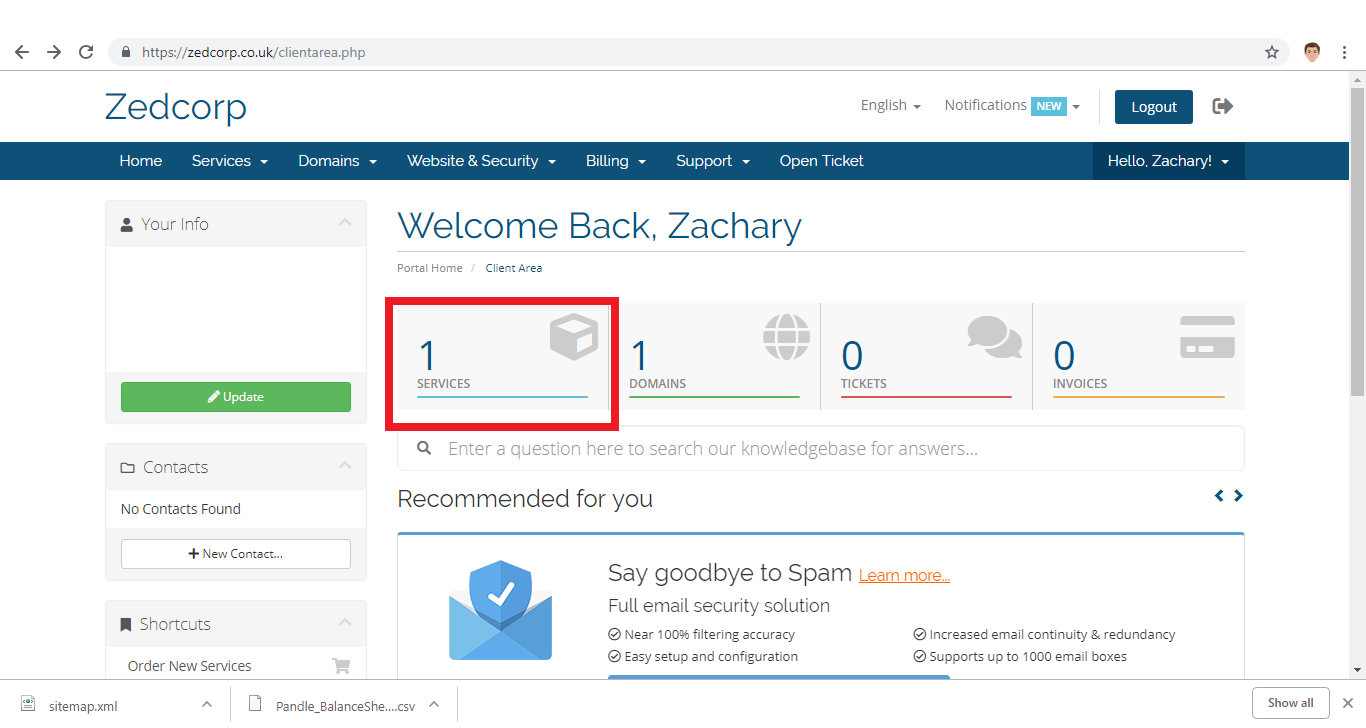
Task: Go forward using the browser forward arrow
Action: pyautogui.click(x=54, y=52)
